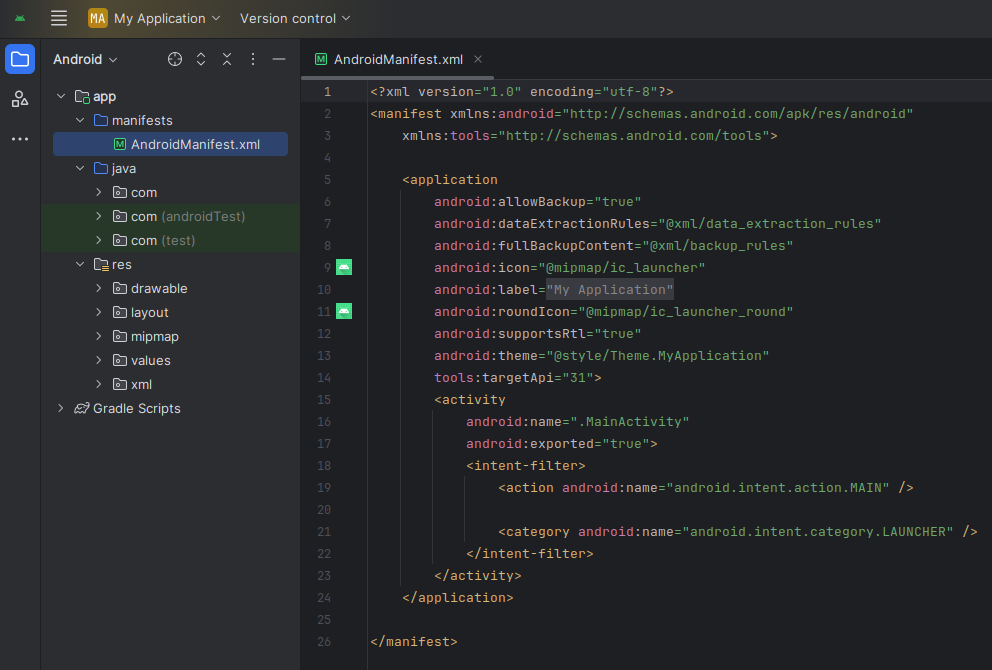This screenshot has width=992, height=670.
Task: Expand the com (test) package
Action: click(99, 240)
